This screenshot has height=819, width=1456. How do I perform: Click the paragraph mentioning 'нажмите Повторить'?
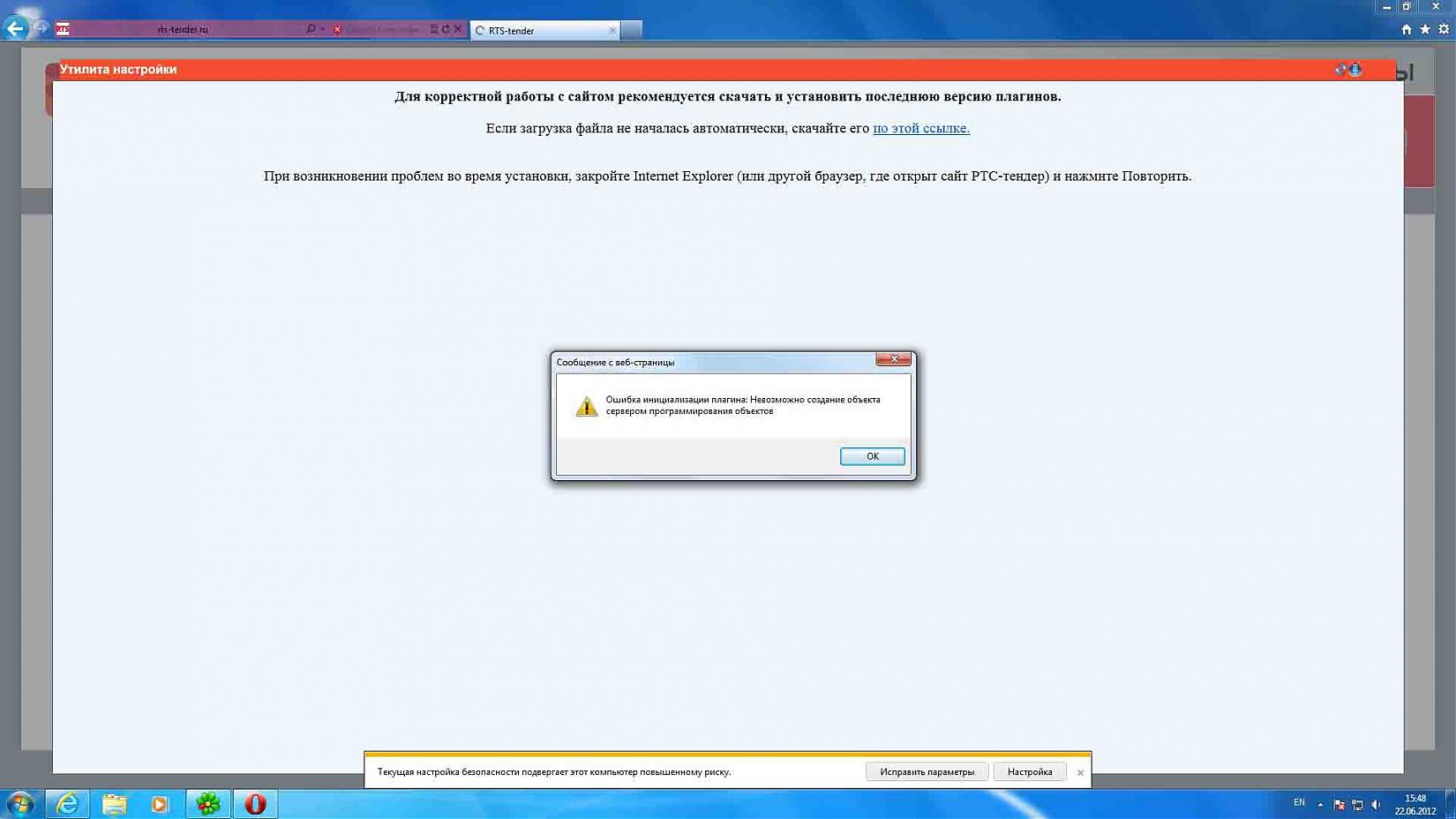[727, 176]
